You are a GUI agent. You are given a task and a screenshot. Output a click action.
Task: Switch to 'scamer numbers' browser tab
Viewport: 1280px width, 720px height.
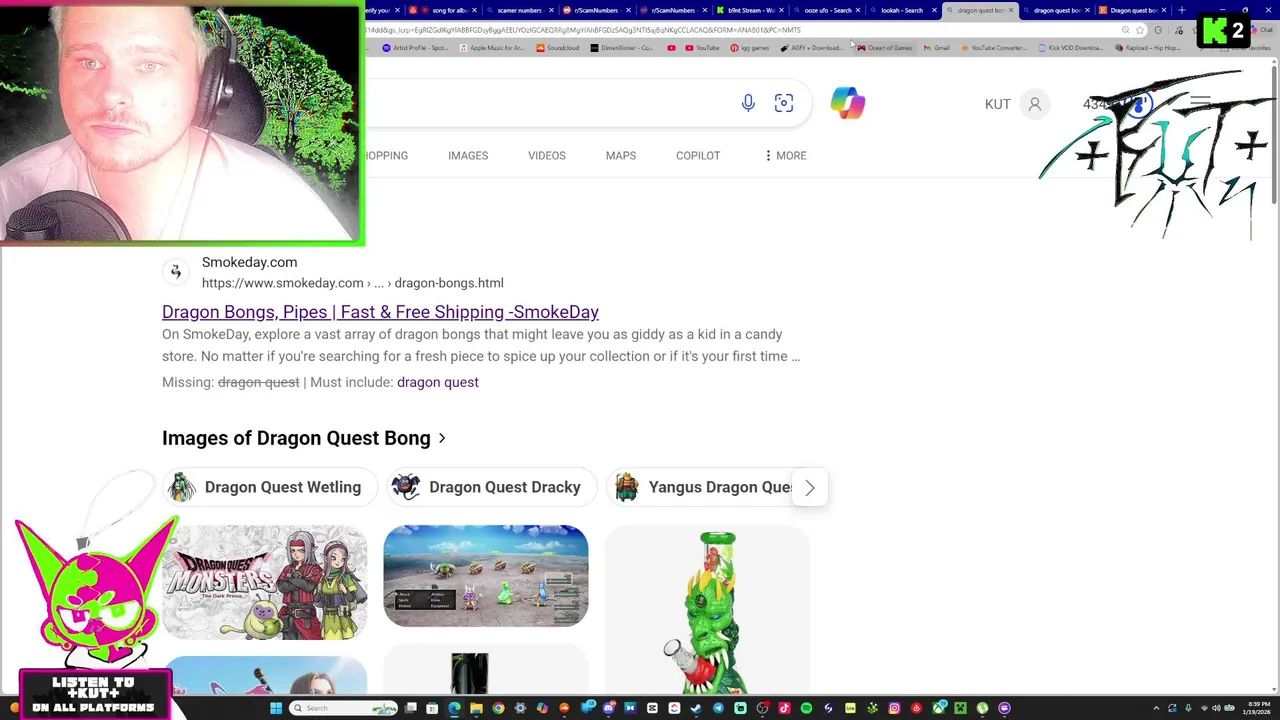[x=520, y=10]
